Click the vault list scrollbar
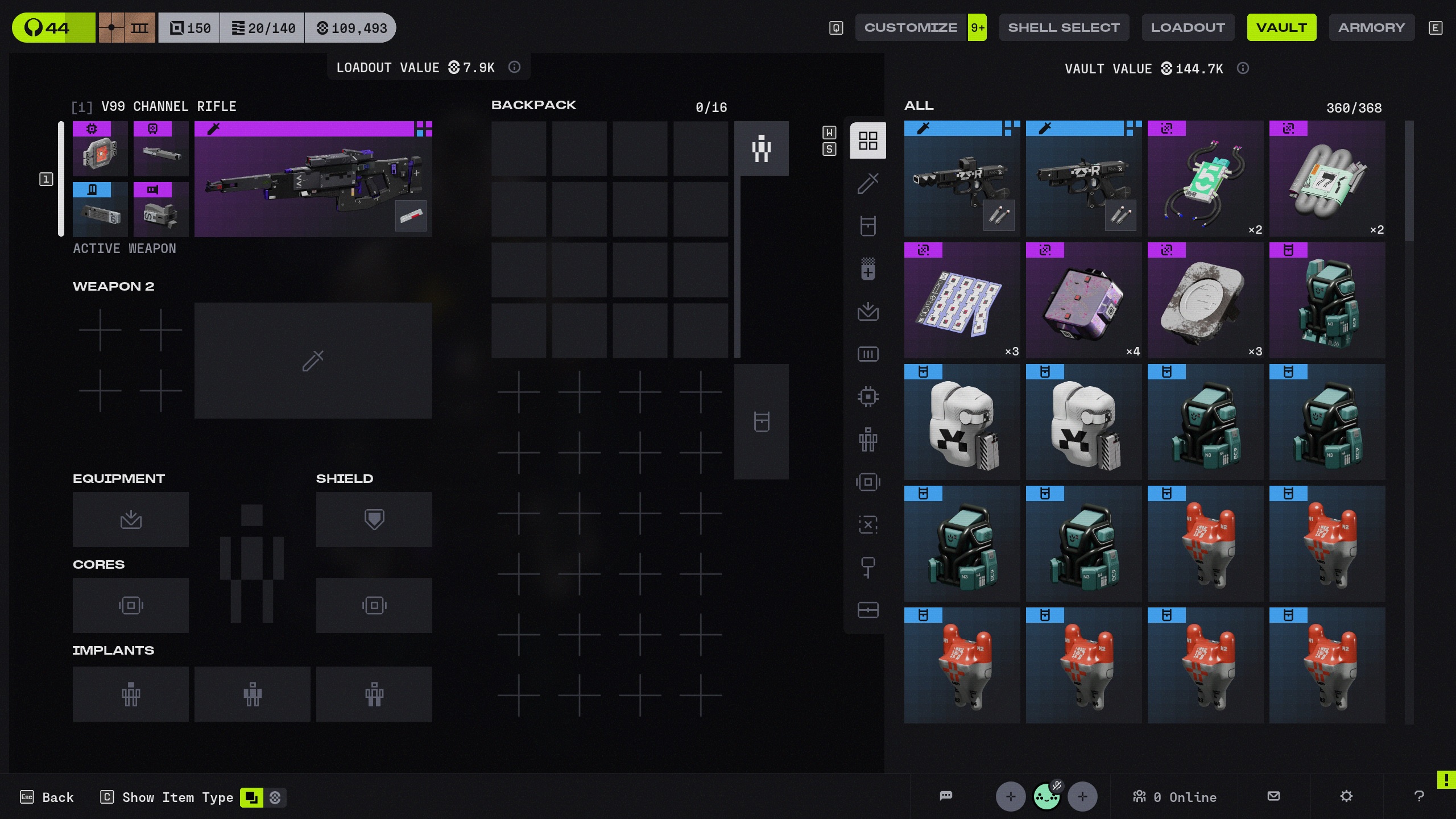 click(1409, 181)
